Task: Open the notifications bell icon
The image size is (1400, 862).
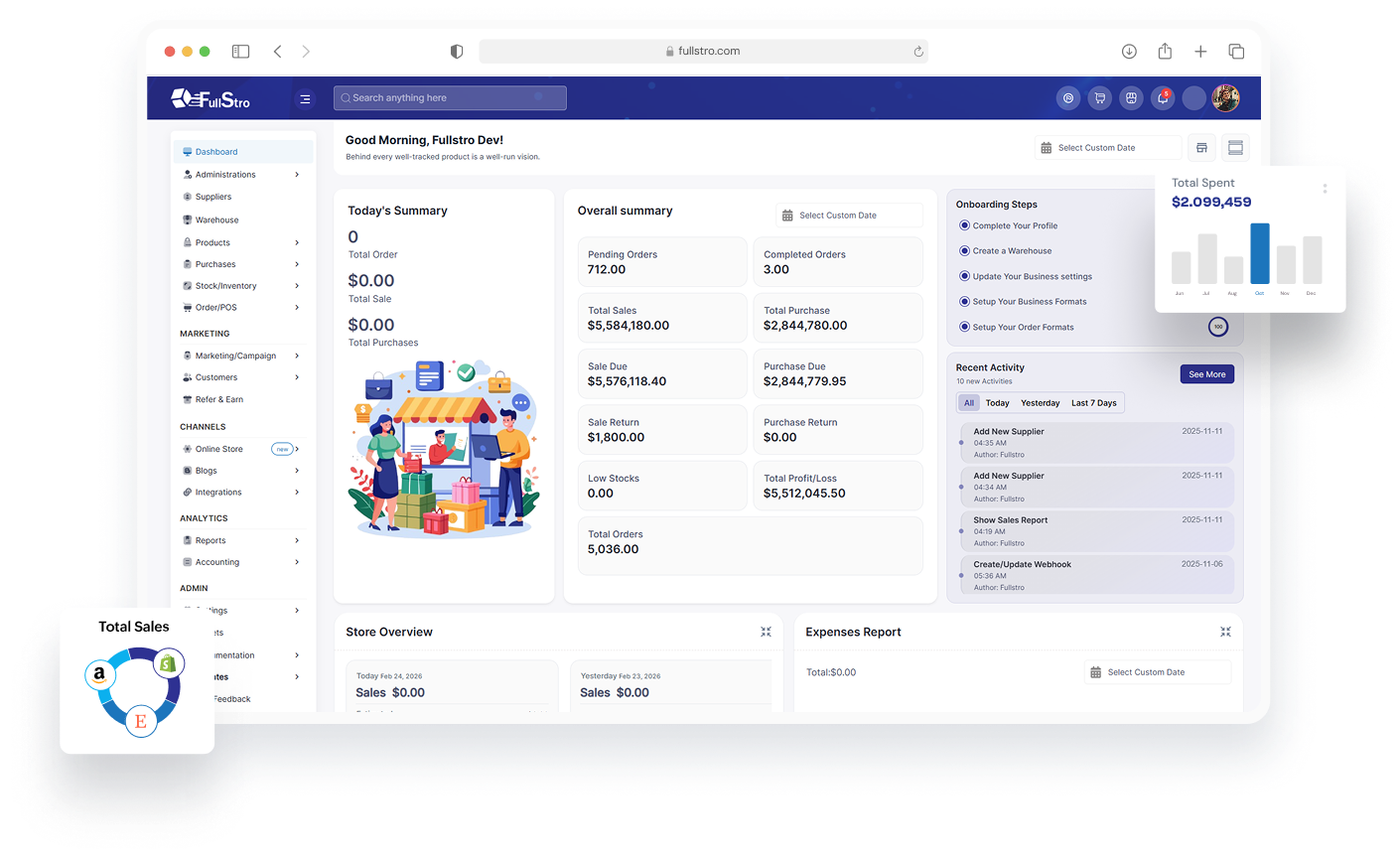Action: [1162, 98]
